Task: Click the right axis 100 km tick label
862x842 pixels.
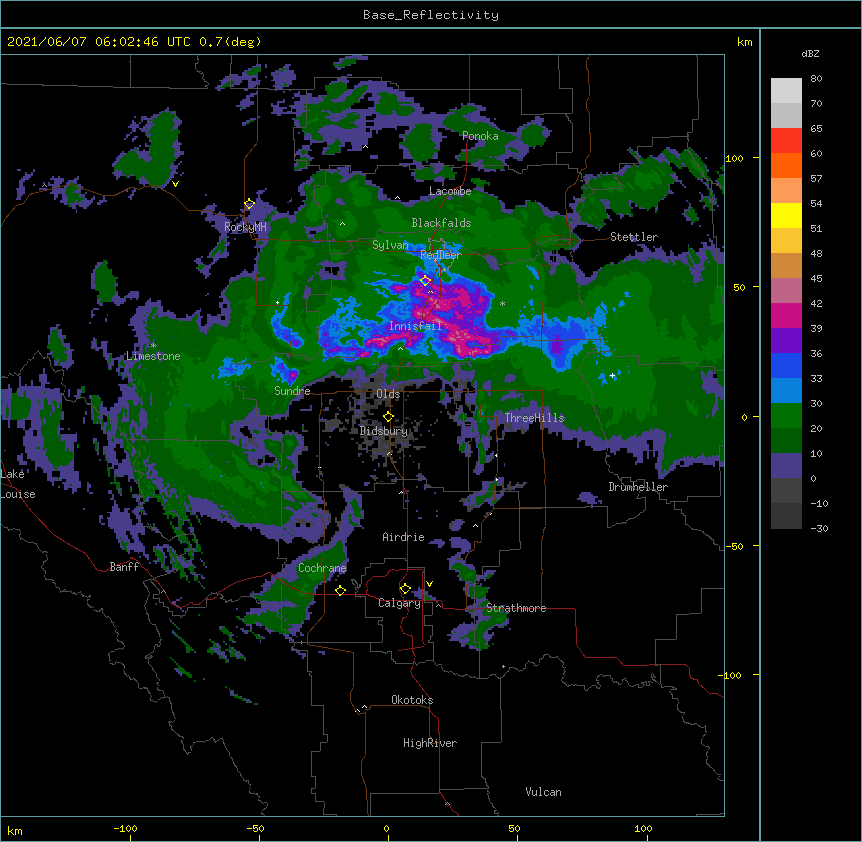Action: [734, 158]
